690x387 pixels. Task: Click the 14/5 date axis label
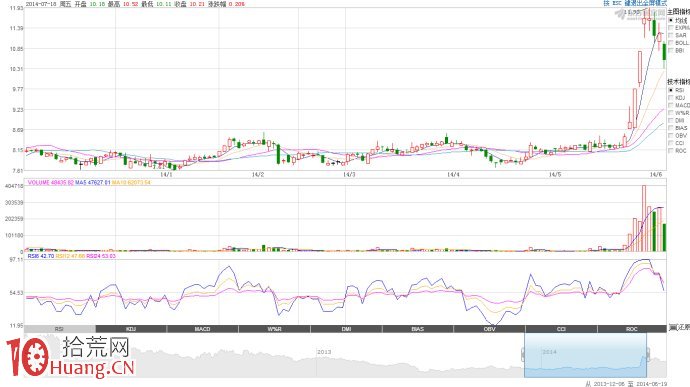555,175
